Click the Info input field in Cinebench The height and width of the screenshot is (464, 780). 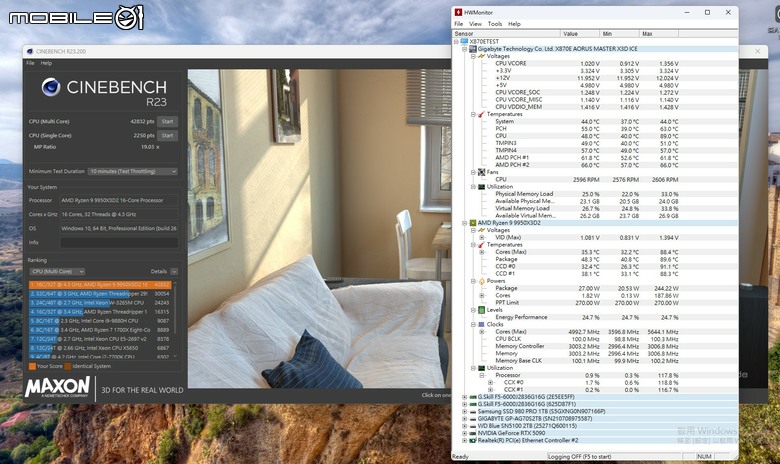coord(119,243)
